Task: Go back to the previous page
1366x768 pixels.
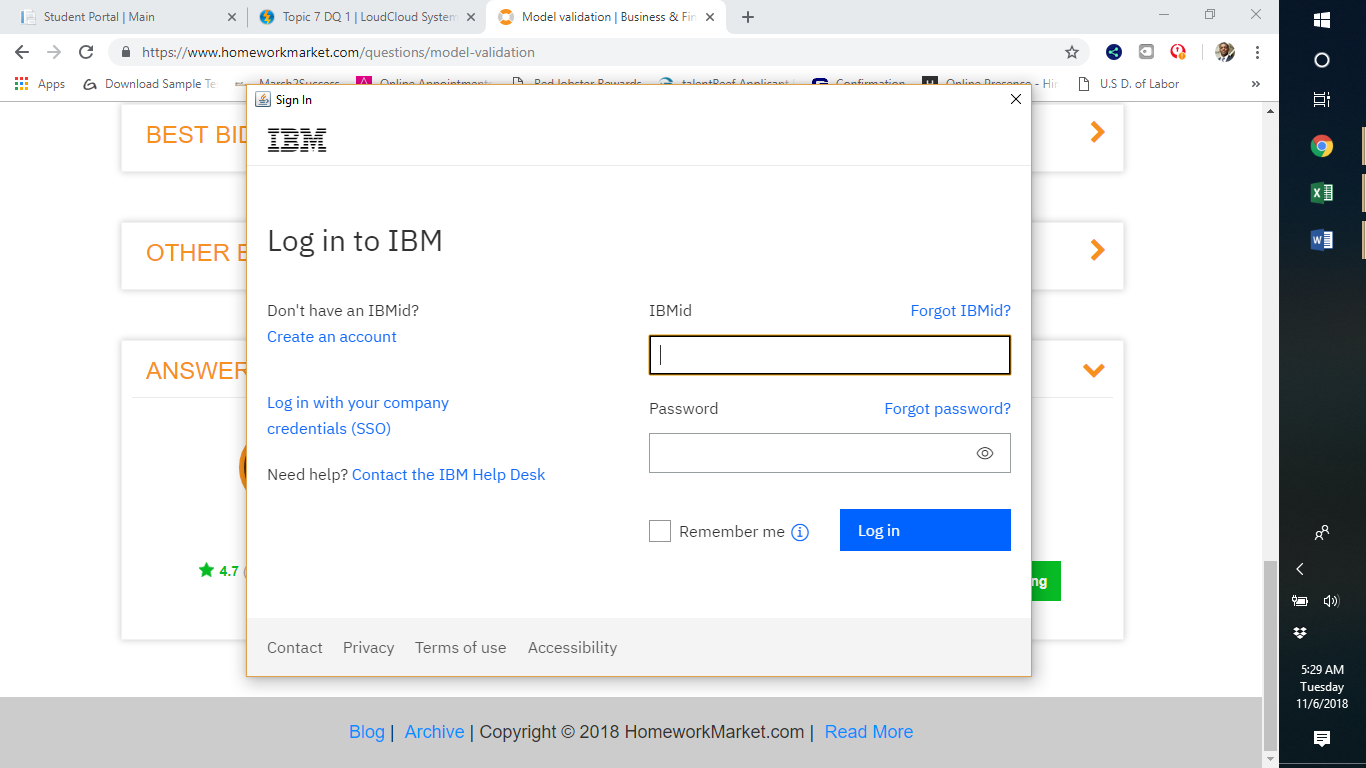Action: [22, 52]
